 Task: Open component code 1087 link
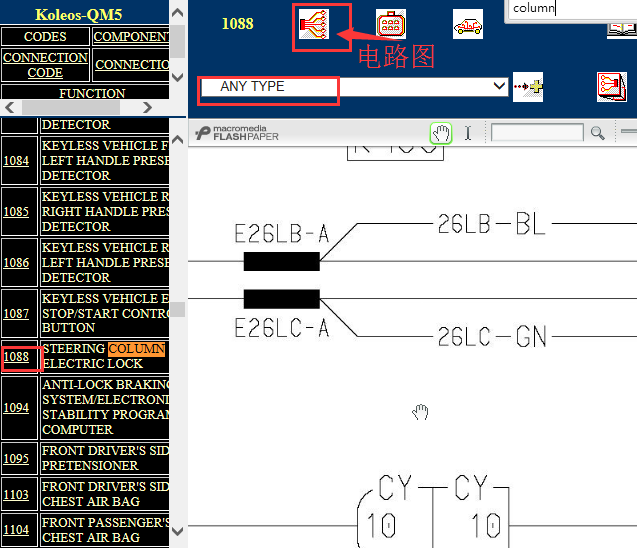click(x=16, y=314)
